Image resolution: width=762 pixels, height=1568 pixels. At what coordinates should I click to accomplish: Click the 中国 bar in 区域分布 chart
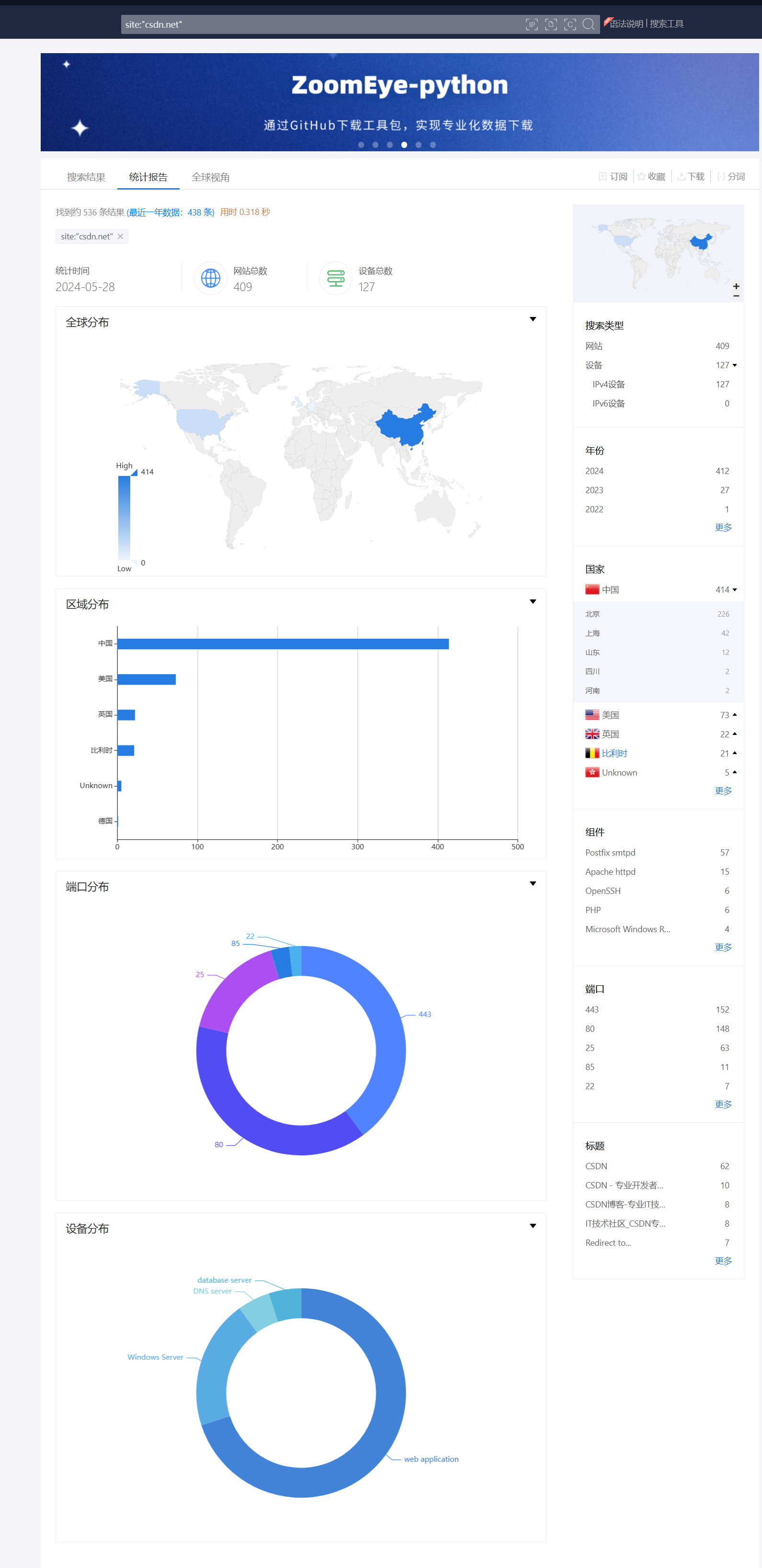click(x=283, y=644)
